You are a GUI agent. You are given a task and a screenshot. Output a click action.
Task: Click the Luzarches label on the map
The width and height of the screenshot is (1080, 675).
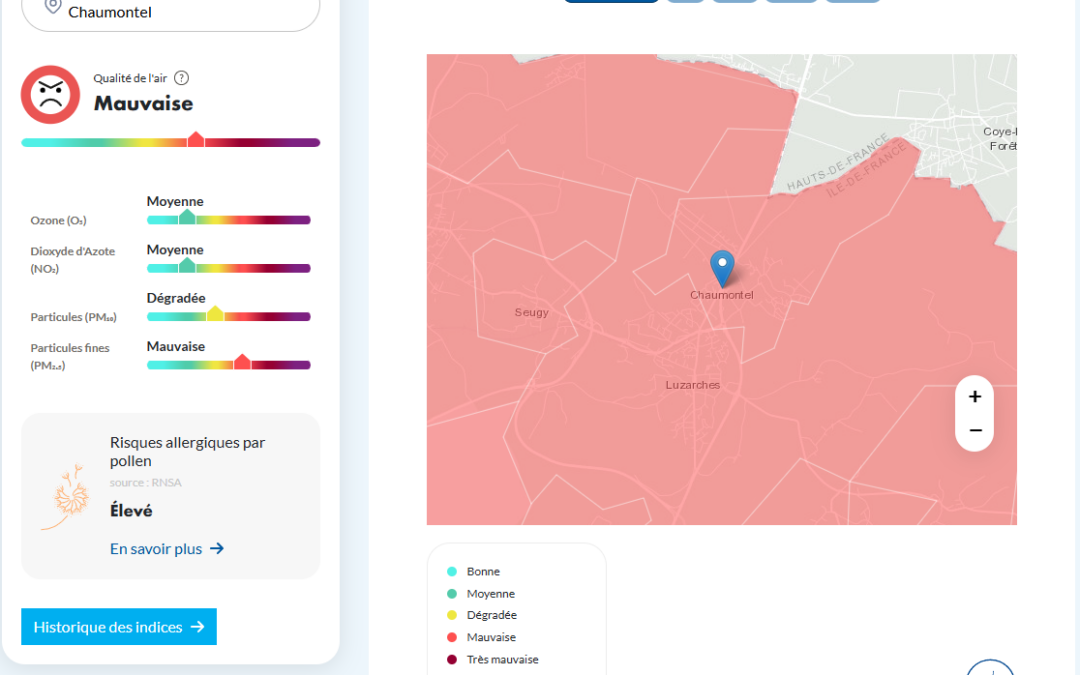pos(692,385)
